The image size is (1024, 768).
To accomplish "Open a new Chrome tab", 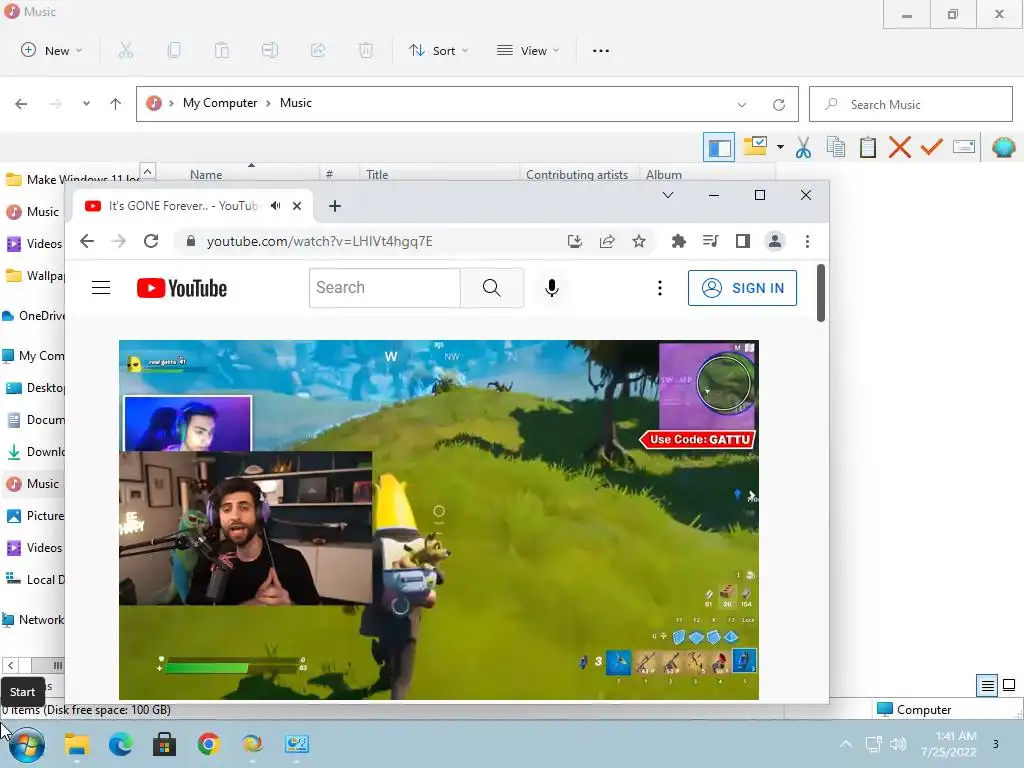I will click(x=334, y=206).
